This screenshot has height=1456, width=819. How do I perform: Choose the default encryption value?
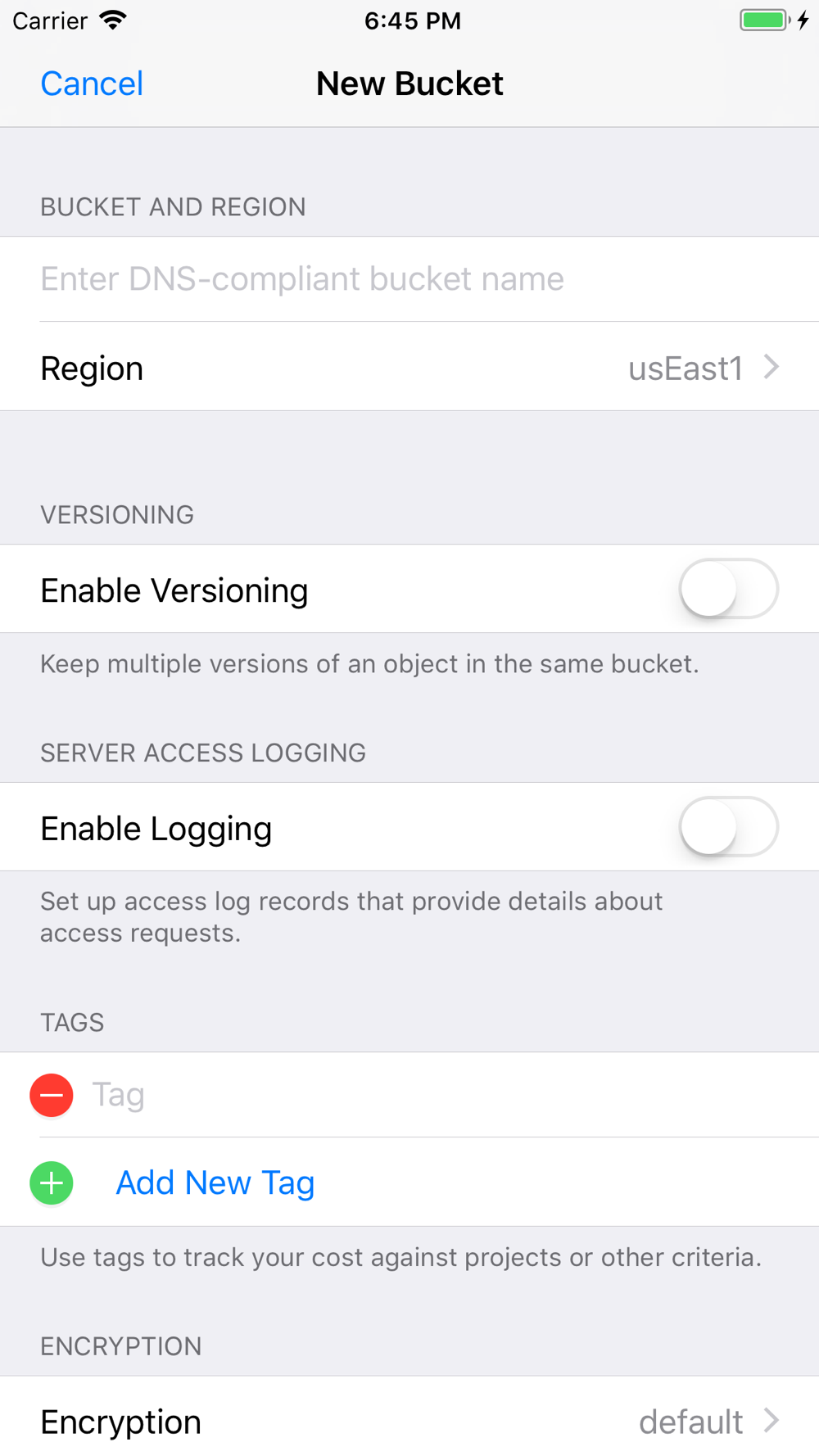(691, 1422)
